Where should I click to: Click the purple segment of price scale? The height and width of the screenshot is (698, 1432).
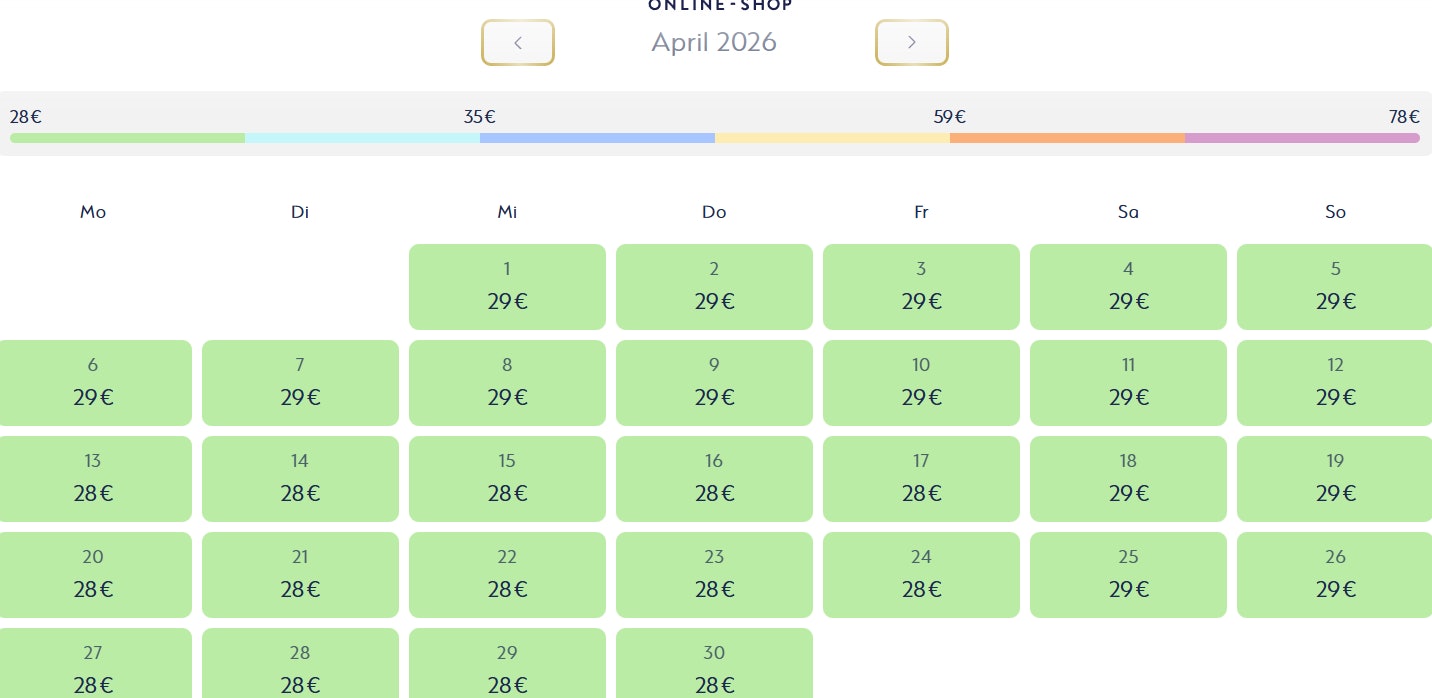coord(1302,138)
